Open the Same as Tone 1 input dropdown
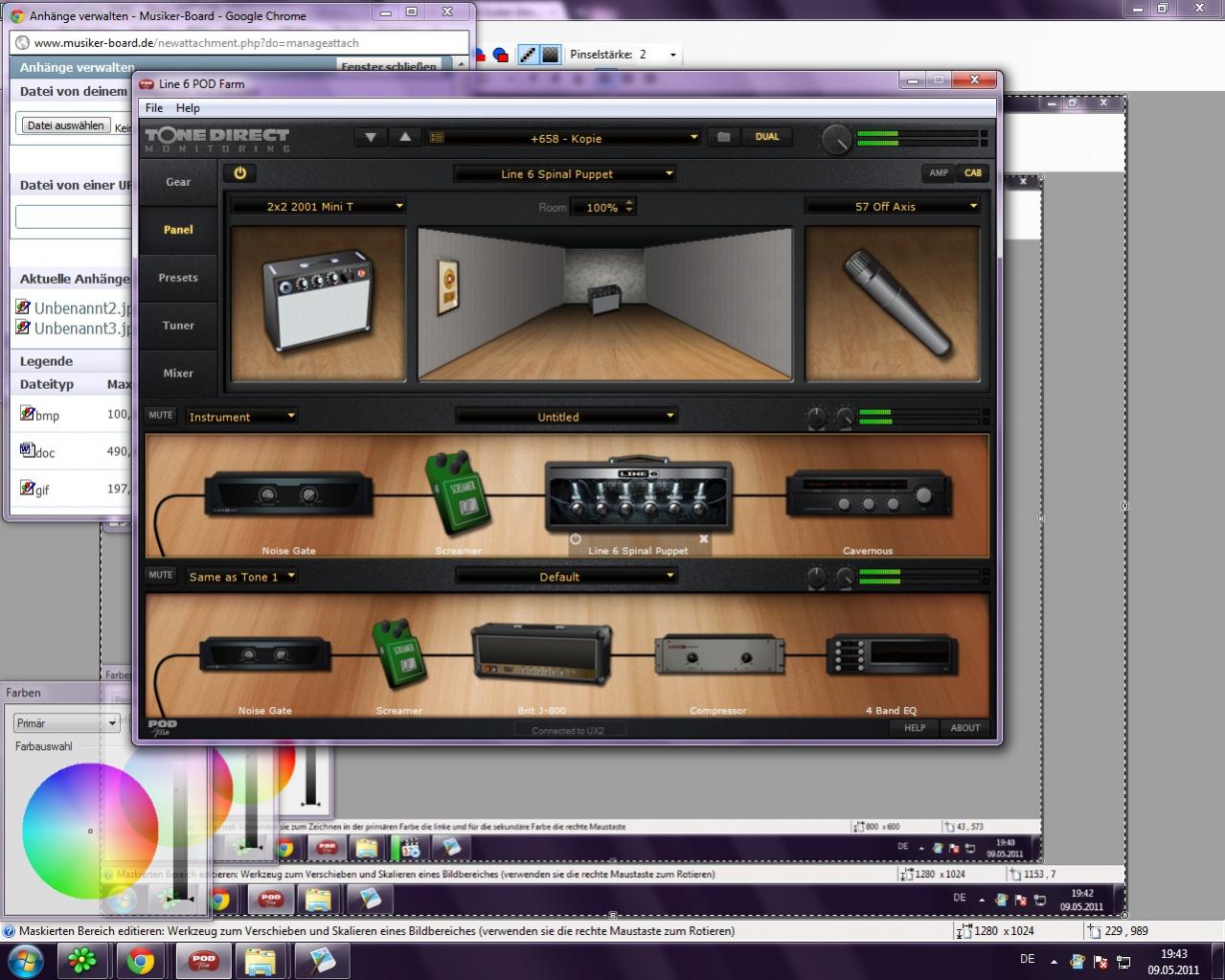1225x980 pixels. click(242, 577)
